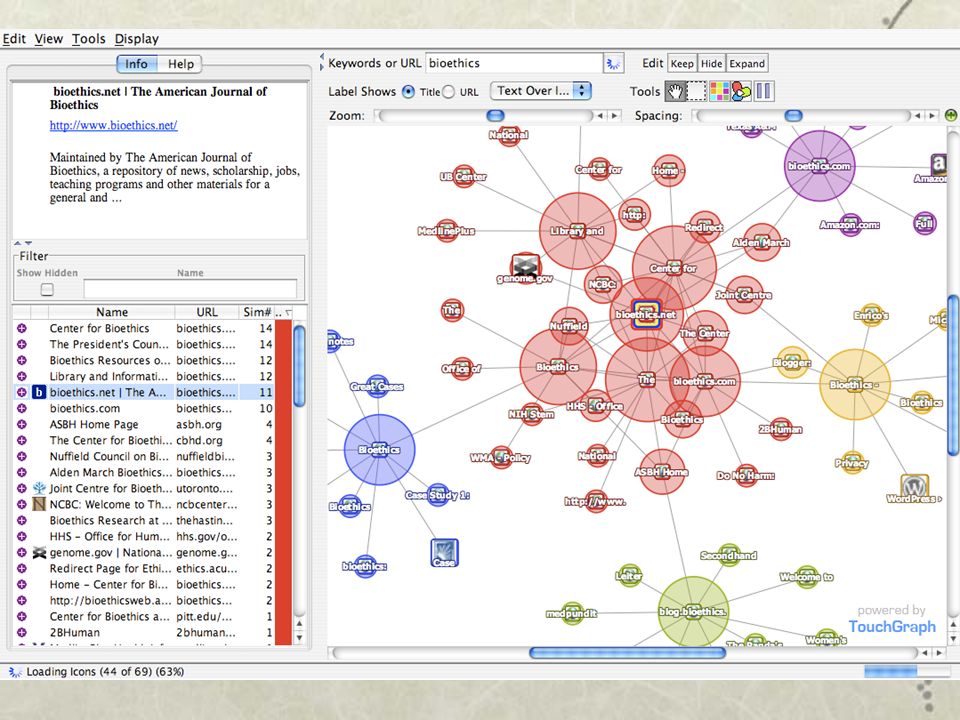Sort table by Name column header
This screenshot has height=720, width=960.
coord(111,312)
